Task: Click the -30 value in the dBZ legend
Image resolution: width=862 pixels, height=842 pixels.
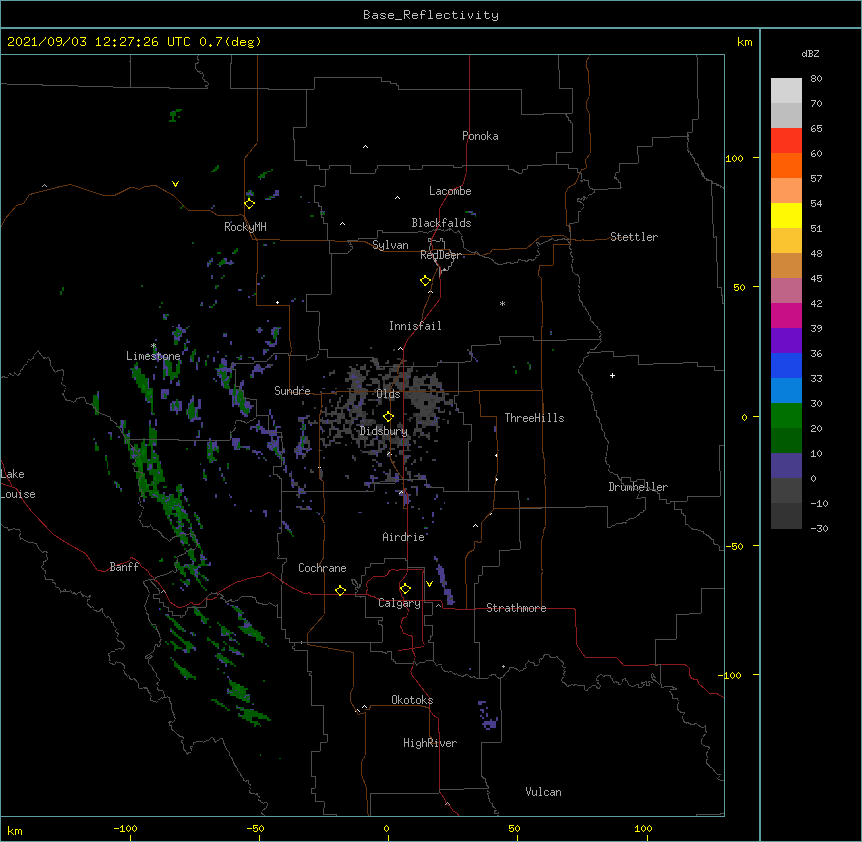Action: pos(819,529)
